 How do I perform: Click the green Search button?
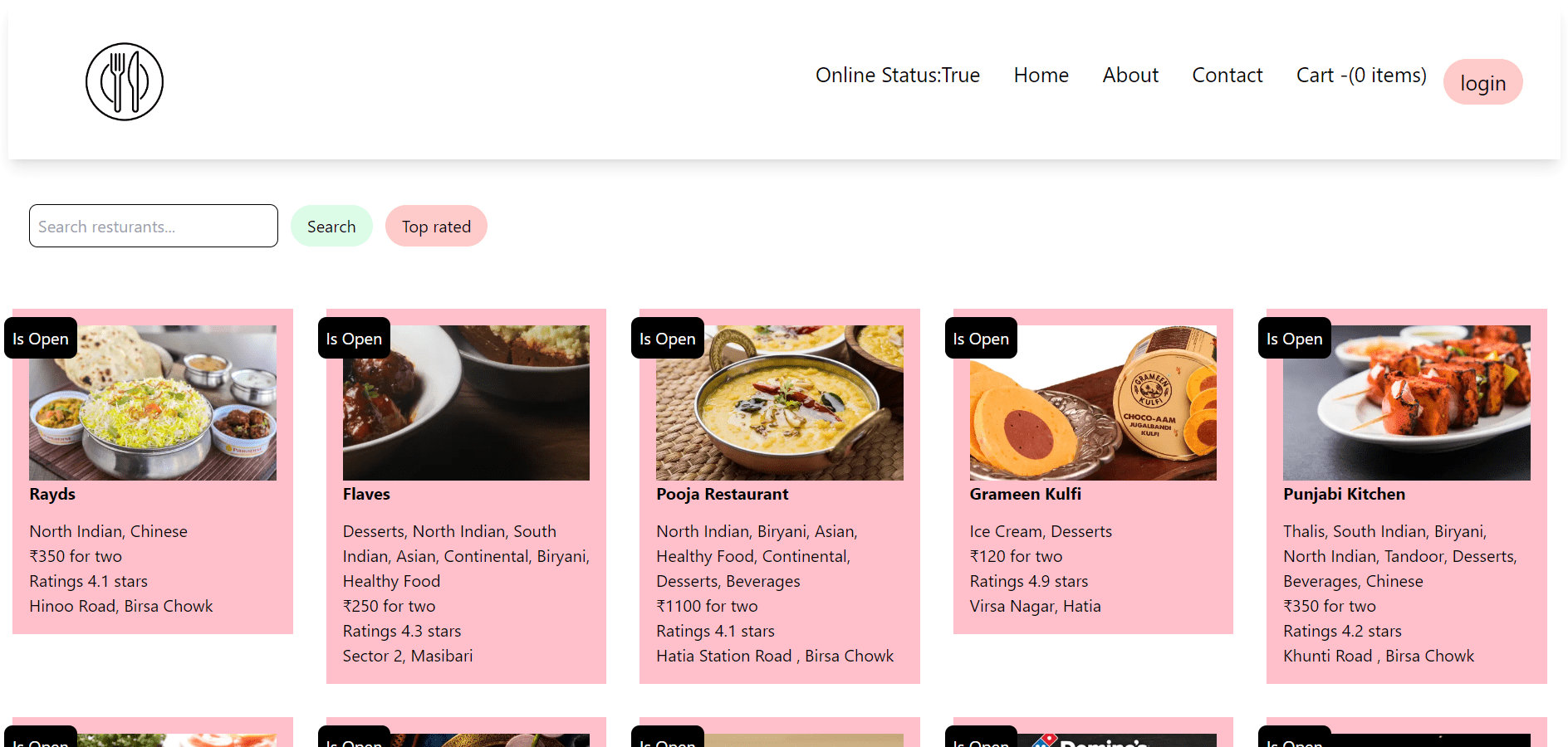coord(331,227)
